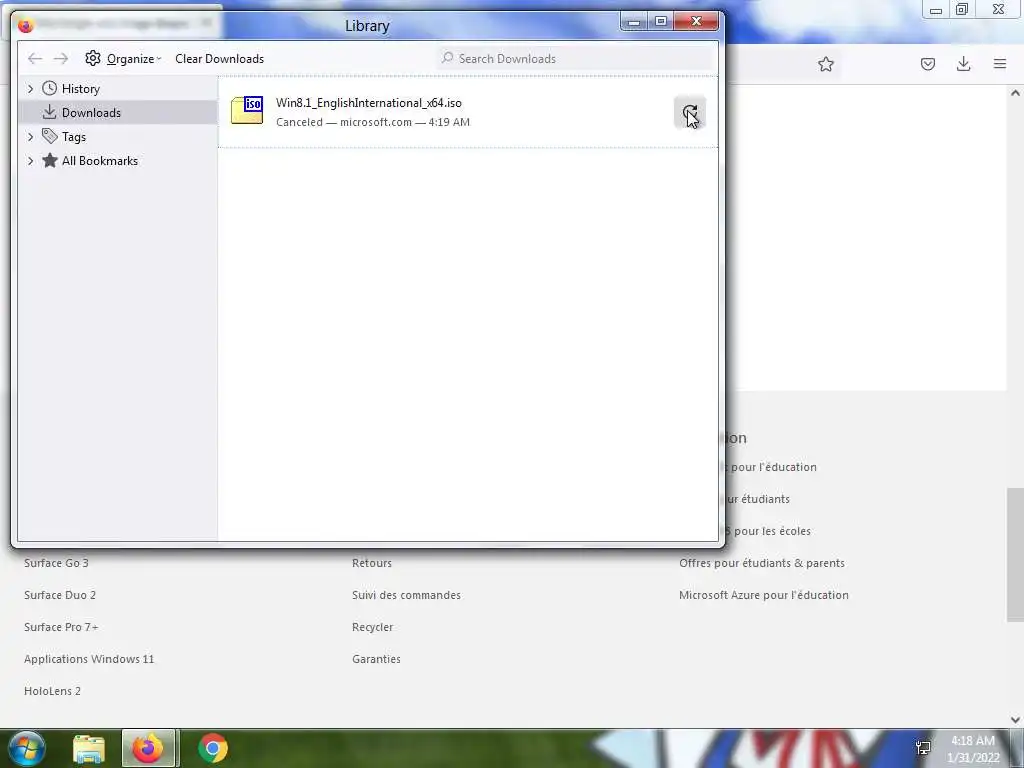Open Applications Windows 11 link

(x=89, y=659)
